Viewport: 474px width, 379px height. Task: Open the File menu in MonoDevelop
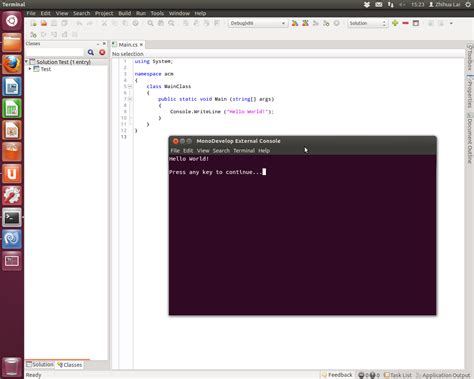(x=31, y=13)
